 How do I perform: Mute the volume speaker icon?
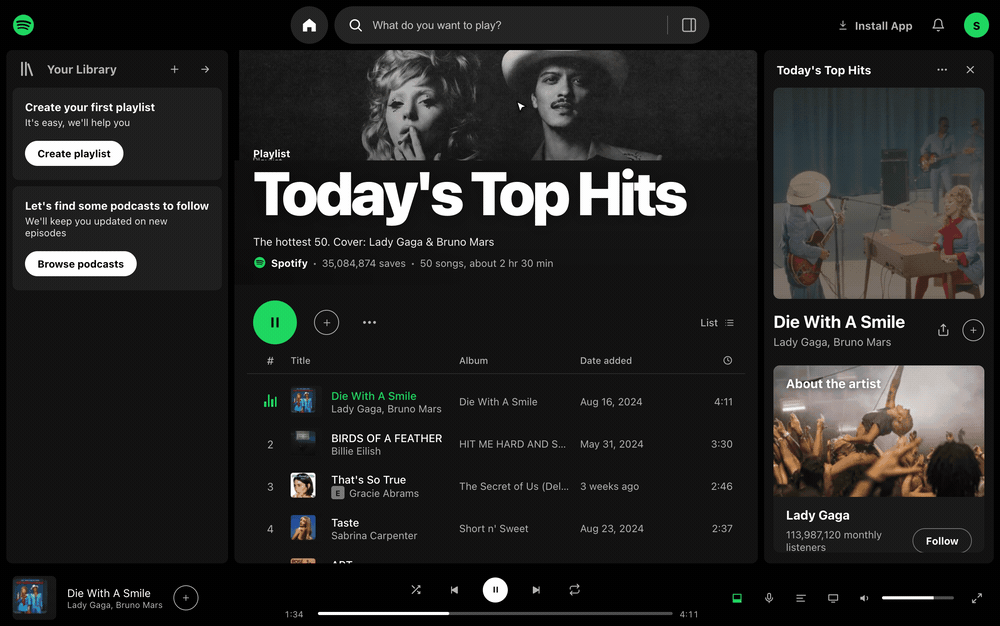(864, 598)
